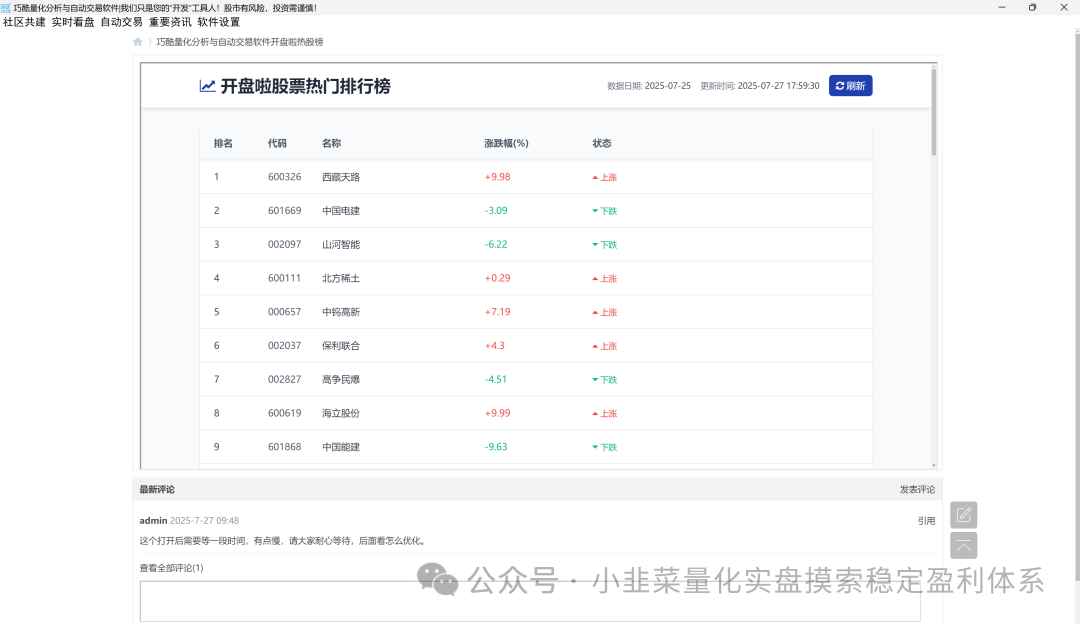Click the +9.98 change value
This screenshot has width=1080, height=624.
[x=497, y=177]
